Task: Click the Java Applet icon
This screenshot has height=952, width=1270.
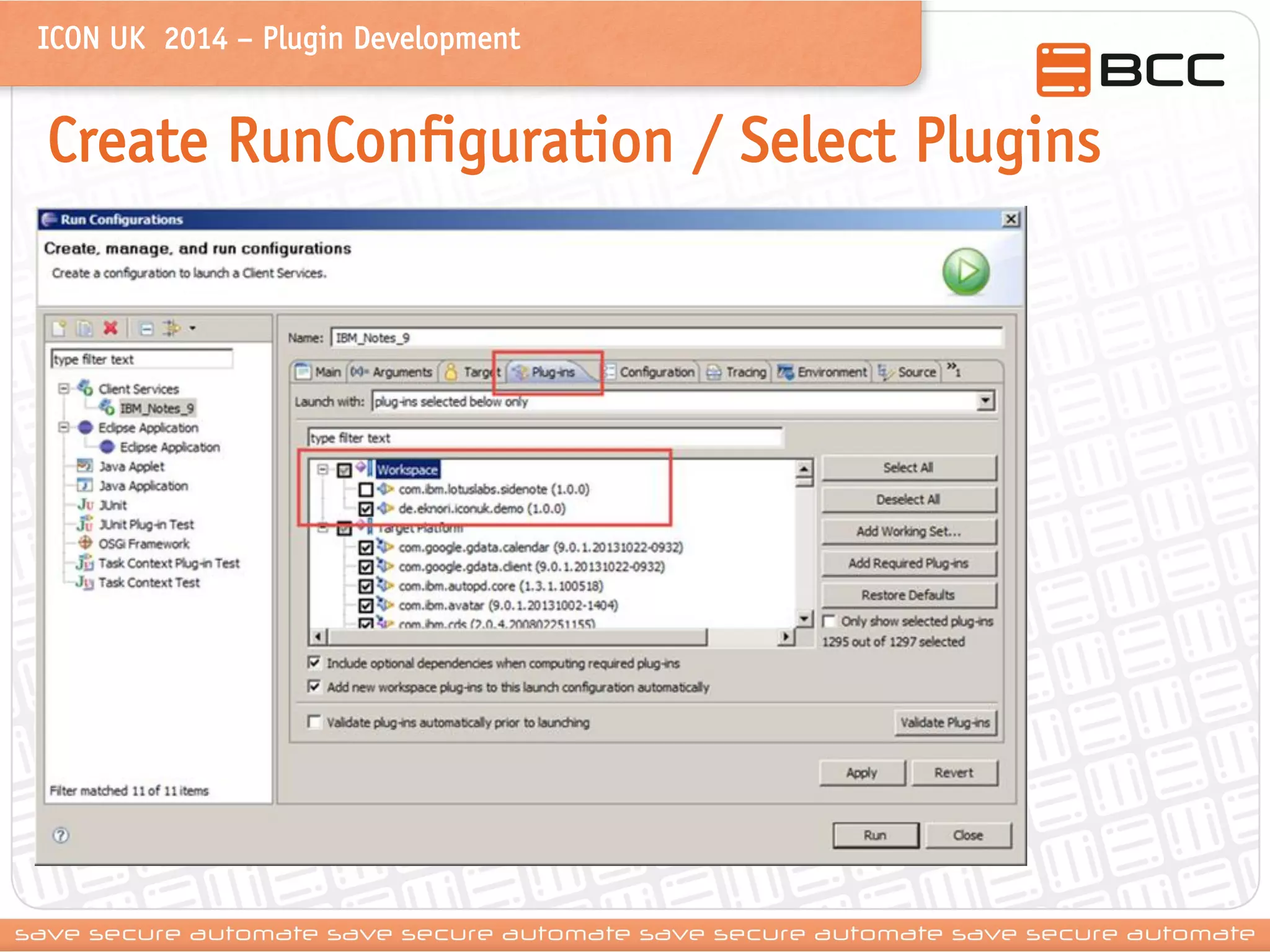Action: click(x=84, y=466)
